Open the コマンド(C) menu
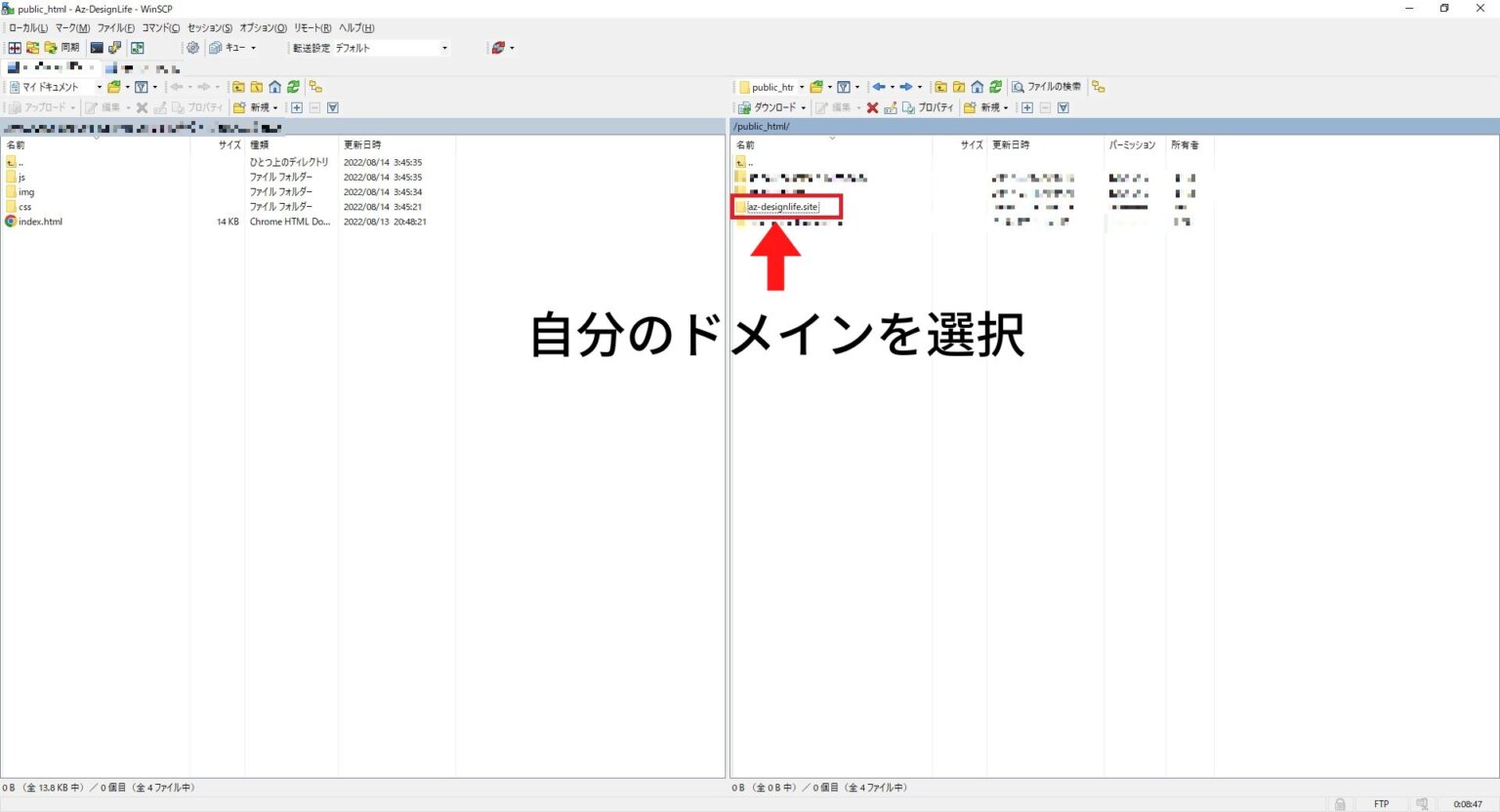This screenshot has height=812, width=1500. (x=160, y=27)
